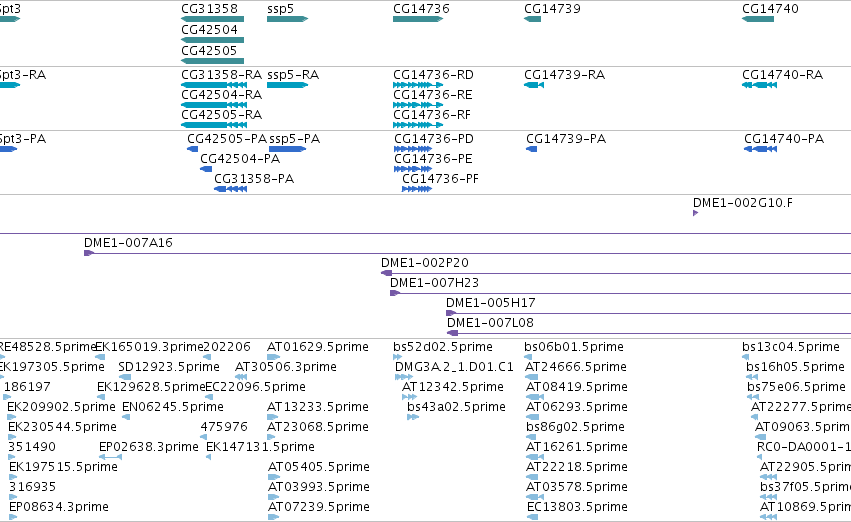The image size is (851, 522).
Task: Select protein CG14736-PF label
Action: (x=441, y=179)
